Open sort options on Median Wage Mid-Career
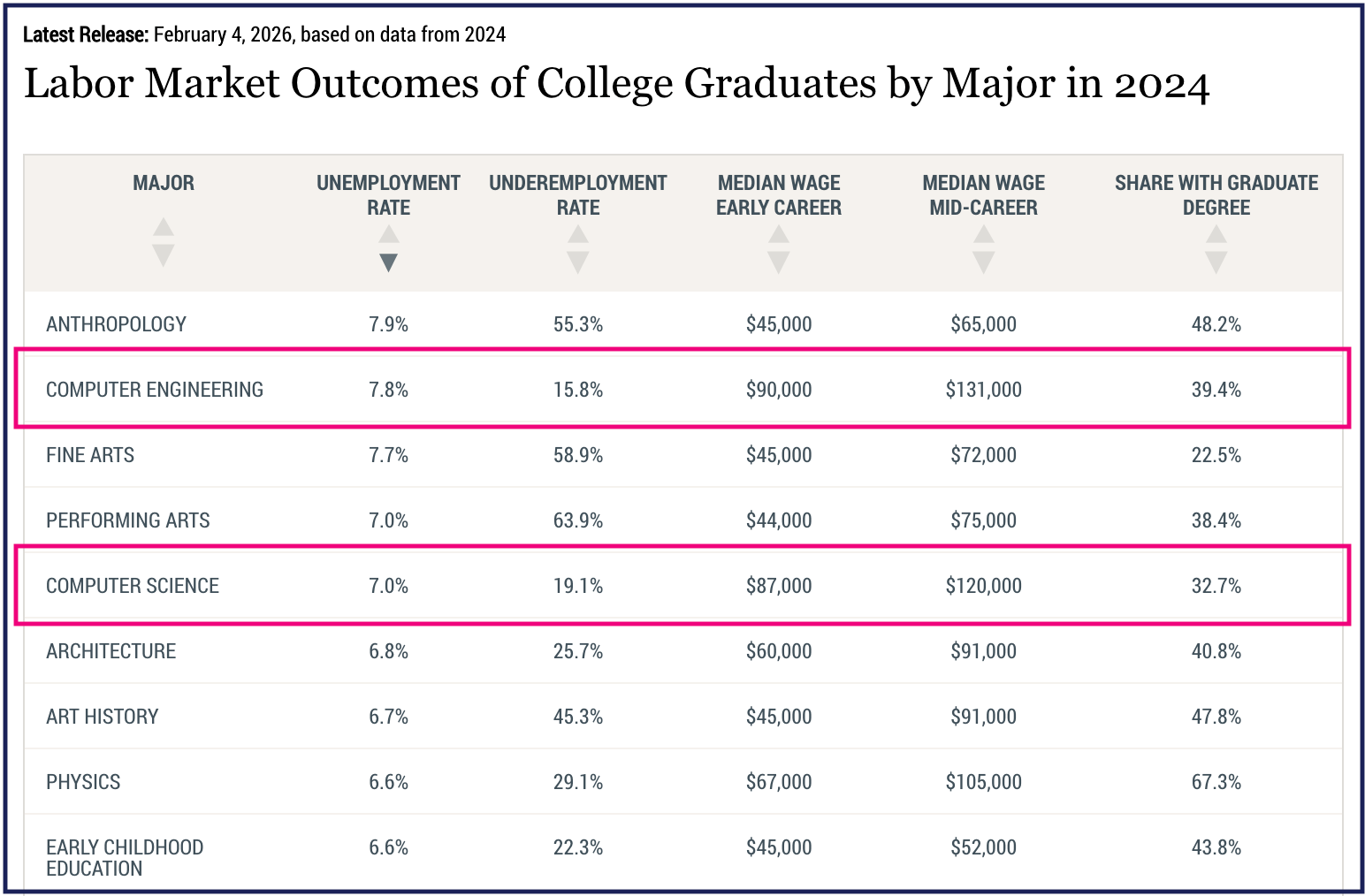 click(983, 248)
